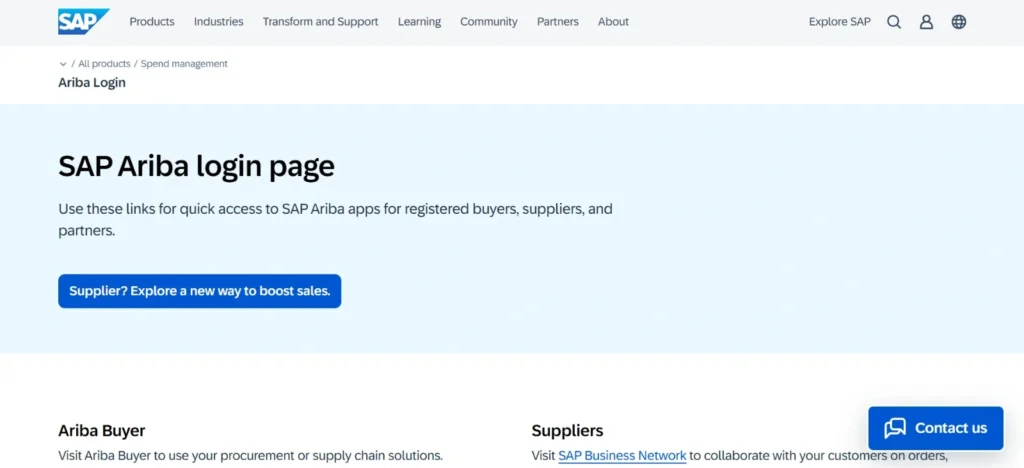Open the About menu
1024x468 pixels.
pos(613,22)
